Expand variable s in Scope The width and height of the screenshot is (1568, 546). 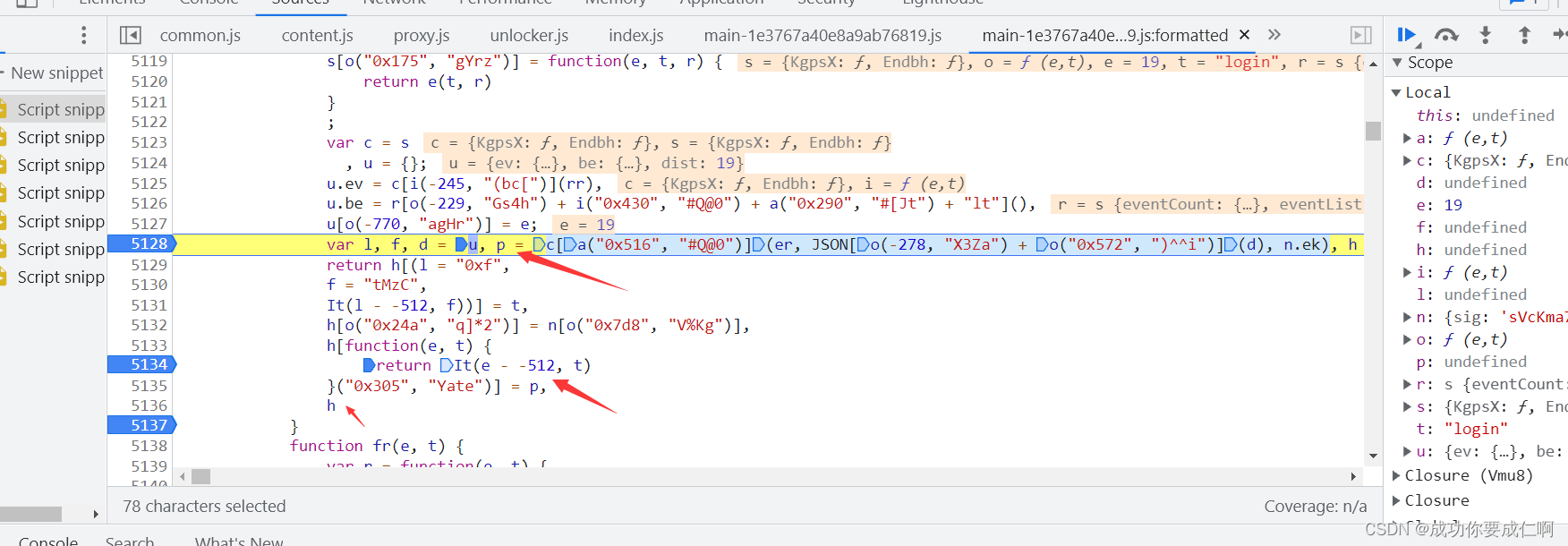(1407, 406)
